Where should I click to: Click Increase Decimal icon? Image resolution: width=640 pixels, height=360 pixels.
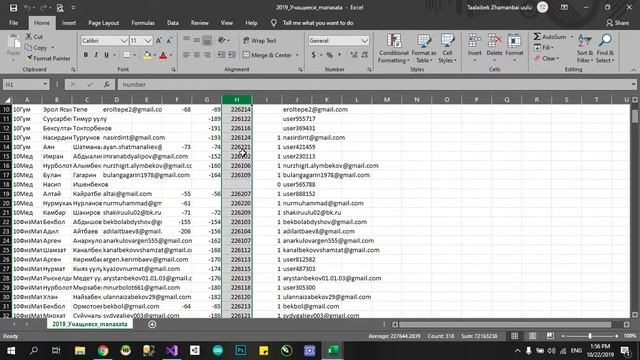click(354, 55)
